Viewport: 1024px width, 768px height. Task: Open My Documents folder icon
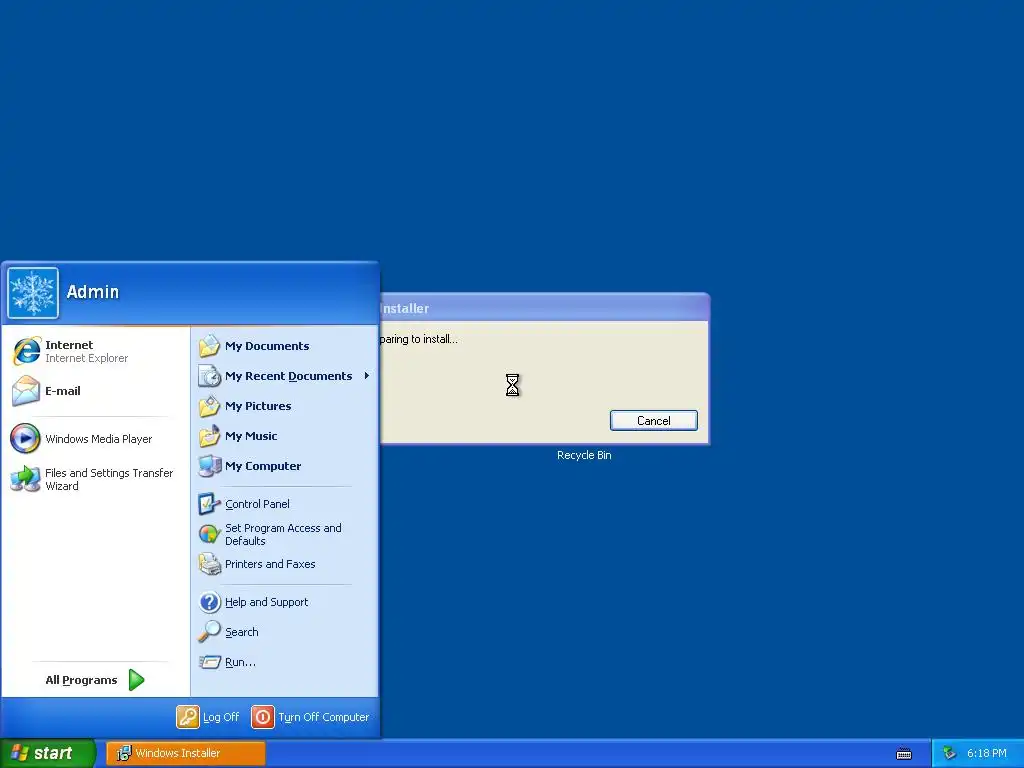[x=210, y=345]
